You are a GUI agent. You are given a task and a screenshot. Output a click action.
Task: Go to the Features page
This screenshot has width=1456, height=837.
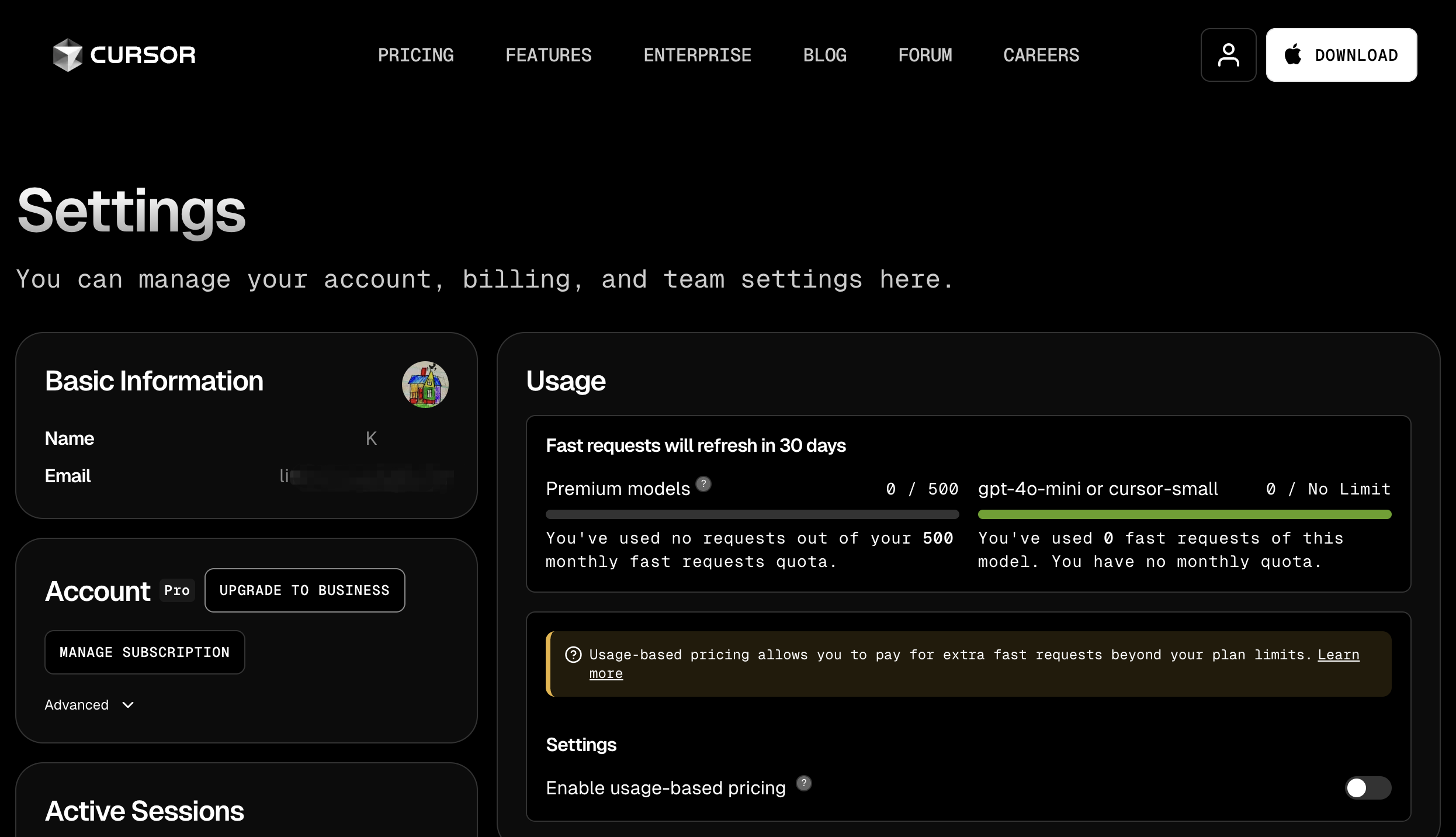click(548, 55)
